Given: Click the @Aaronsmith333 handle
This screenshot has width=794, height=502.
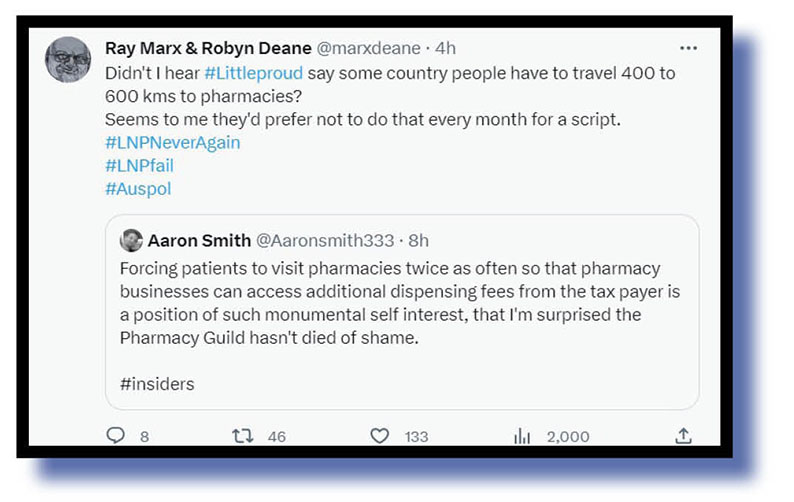Looking at the screenshot, I should click(x=326, y=241).
